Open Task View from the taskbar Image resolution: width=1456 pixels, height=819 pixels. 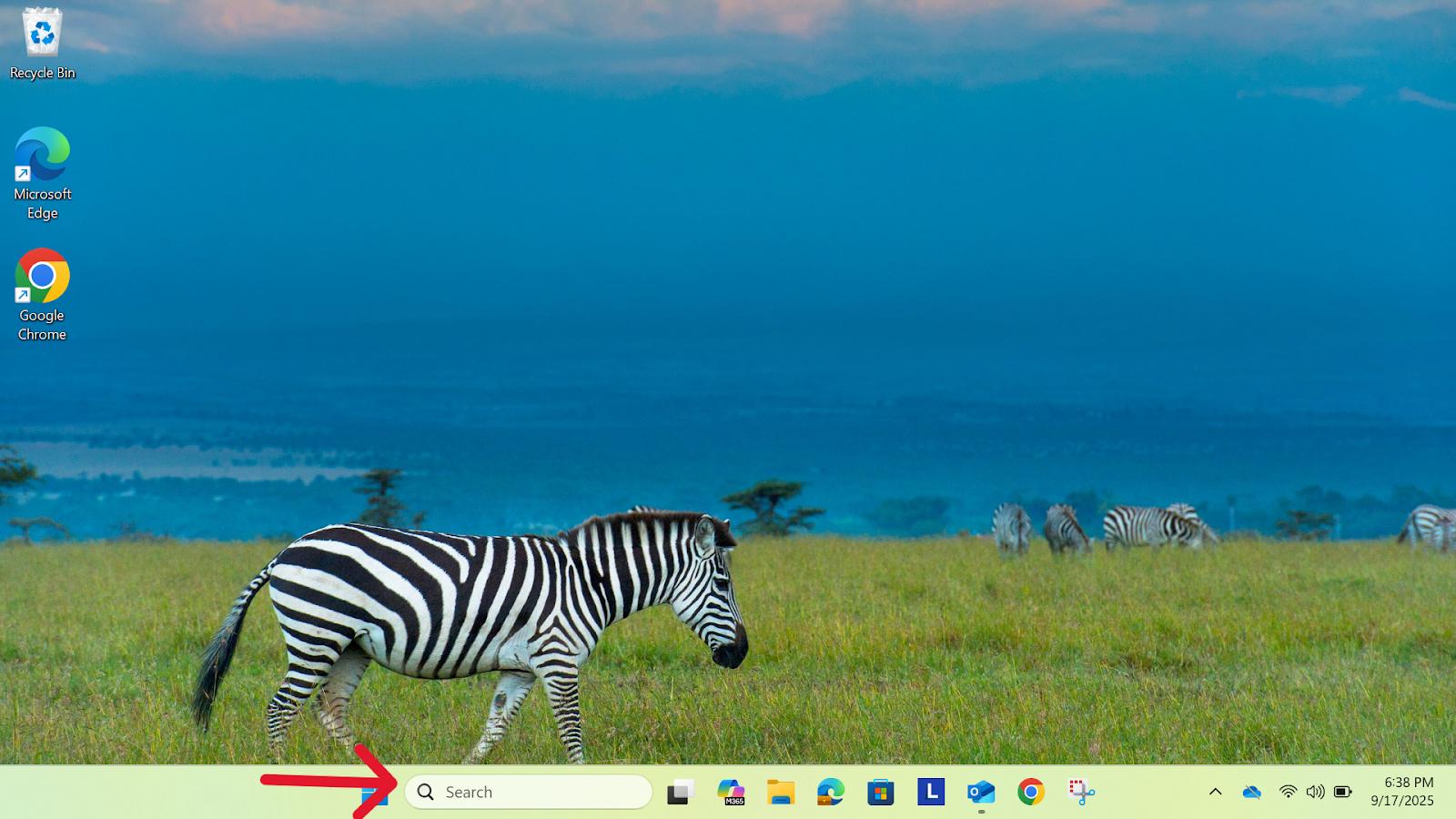coord(680,793)
